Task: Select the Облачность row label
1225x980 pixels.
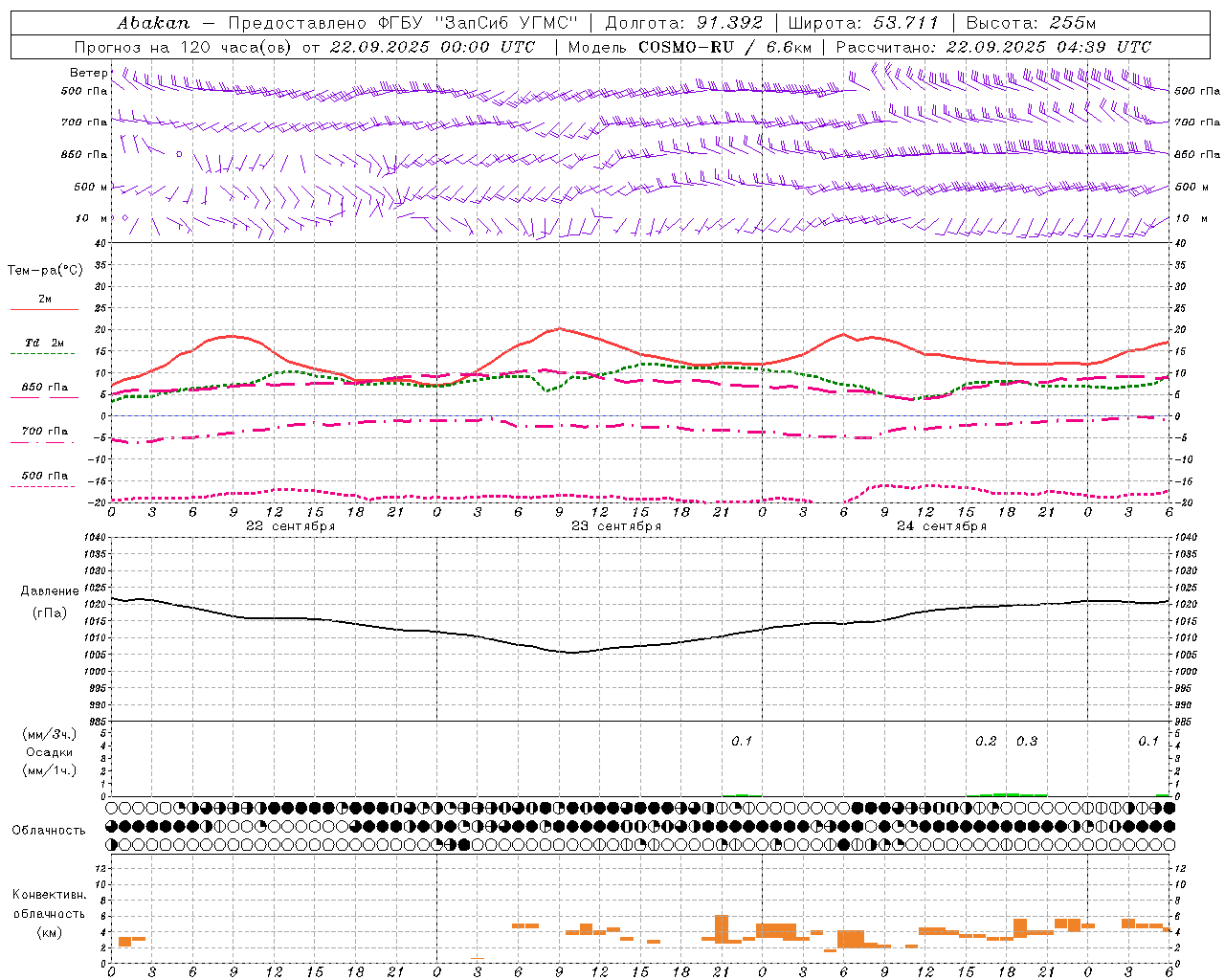Action: [x=49, y=831]
